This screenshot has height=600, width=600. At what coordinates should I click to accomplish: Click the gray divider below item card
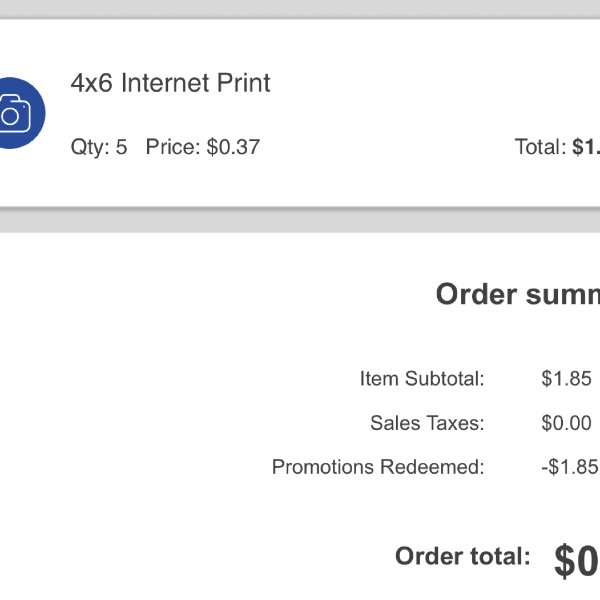tap(300, 220)
